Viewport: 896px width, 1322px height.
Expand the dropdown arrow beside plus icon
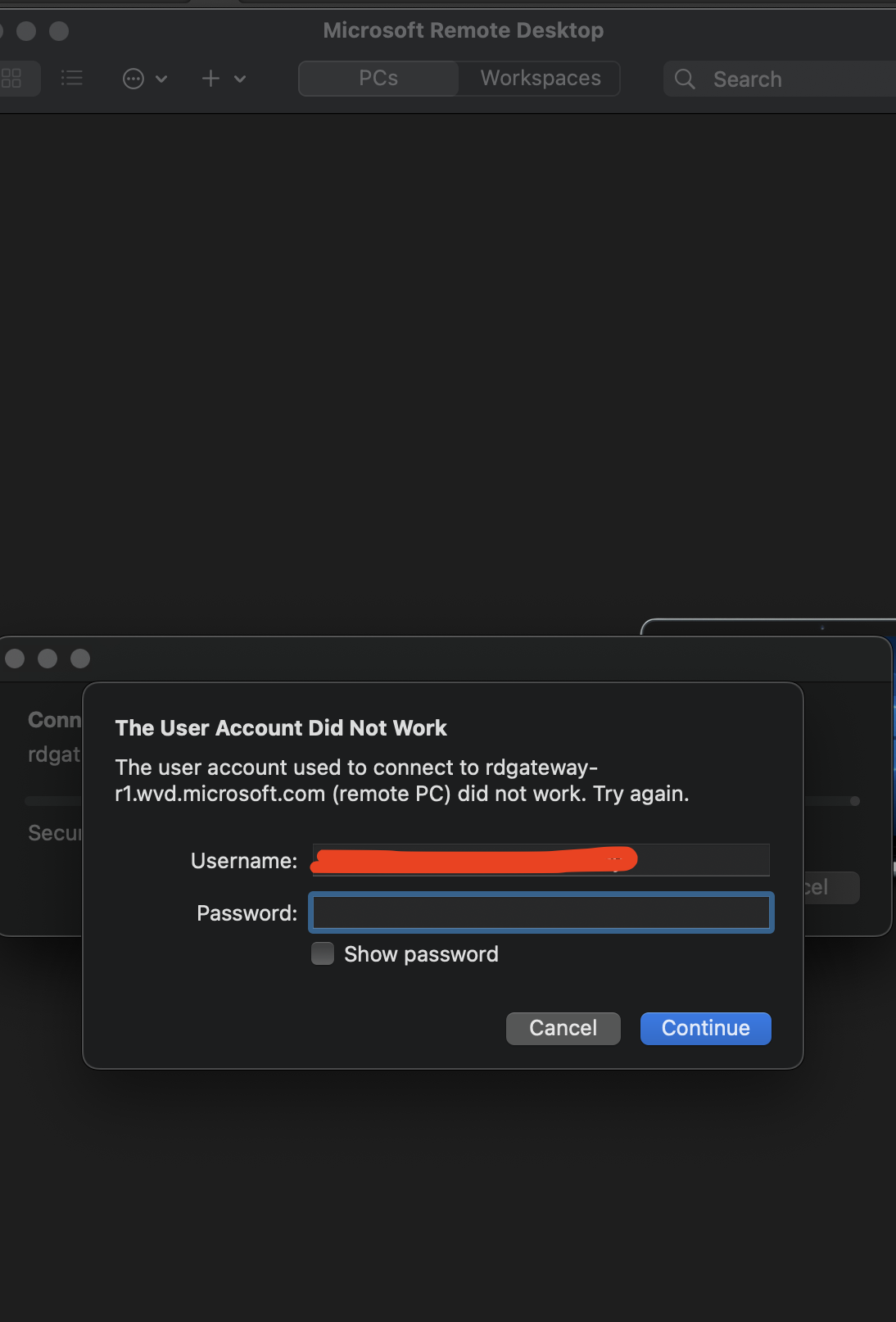(x=240, y=79)
